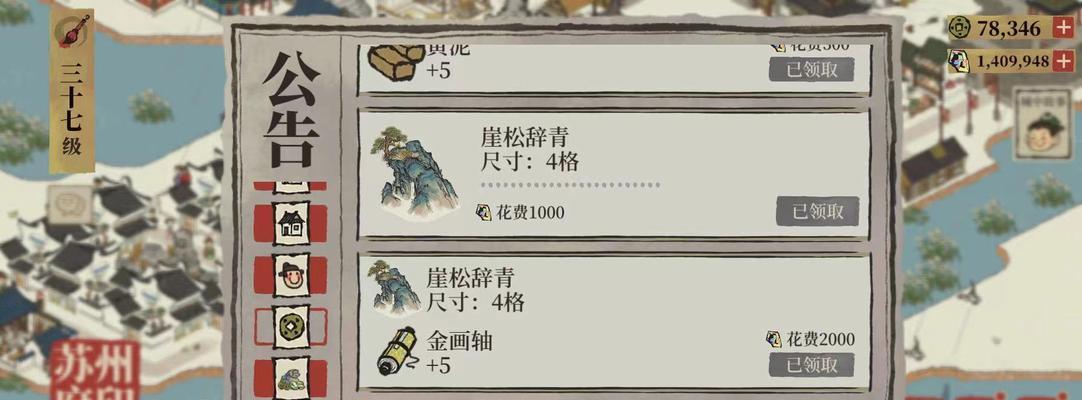1082x400 pixels.
Task: Click the claimed button for 花费1000 reward
Action: click(x=817, y=211)
